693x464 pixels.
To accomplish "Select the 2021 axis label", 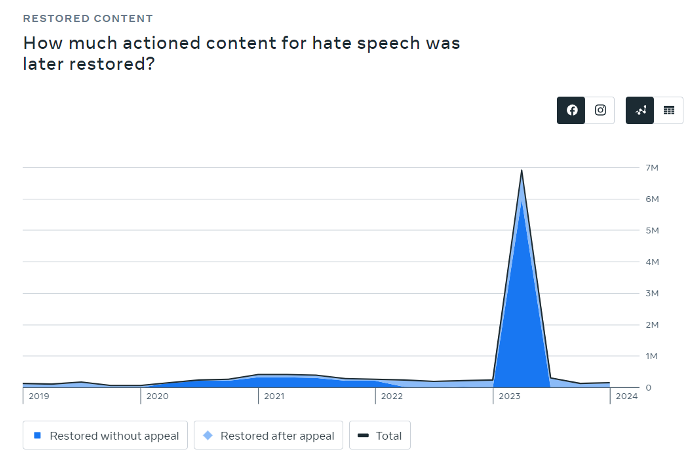I will [x=274, y=396].
